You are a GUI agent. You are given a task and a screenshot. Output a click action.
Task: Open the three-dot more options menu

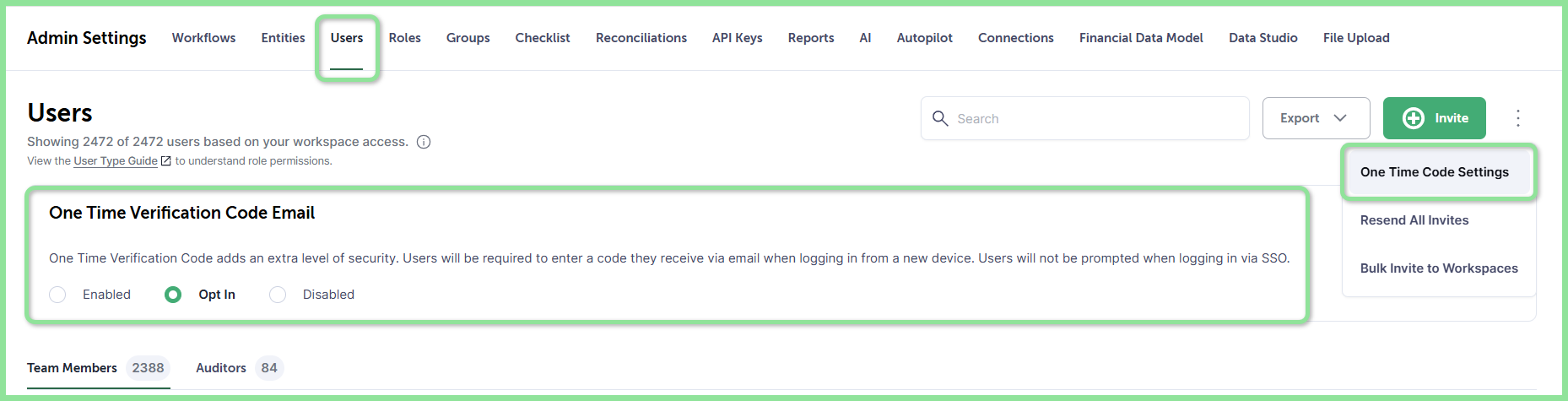point(1517,118)
